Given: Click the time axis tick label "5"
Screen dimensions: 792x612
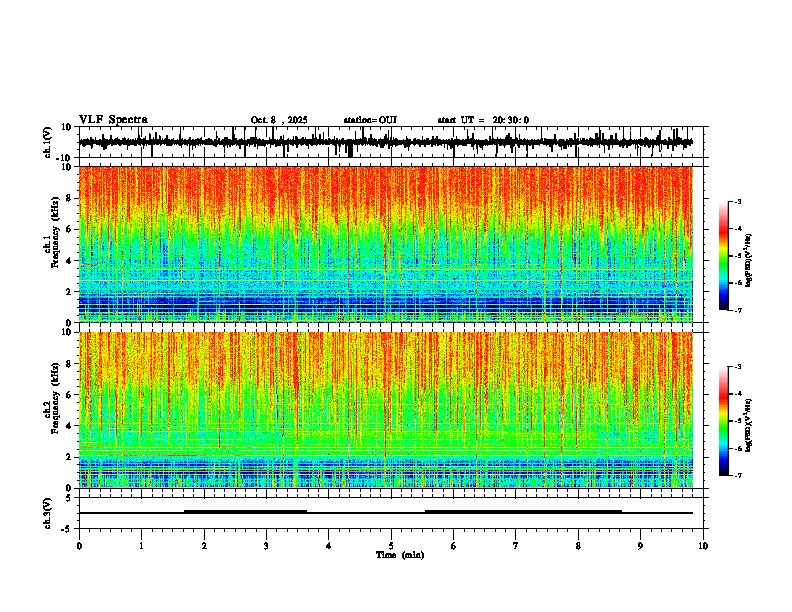Looking at the screenshot, I should [x=391, y=546].
